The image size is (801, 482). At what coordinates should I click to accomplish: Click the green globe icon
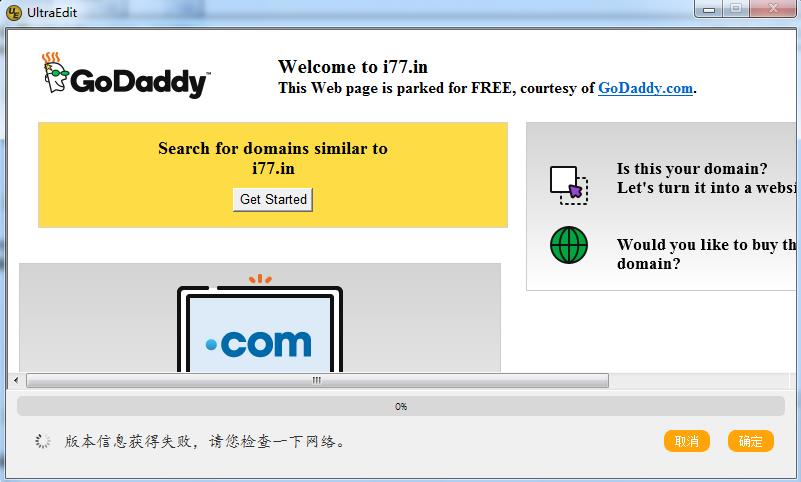coord(569,245)
